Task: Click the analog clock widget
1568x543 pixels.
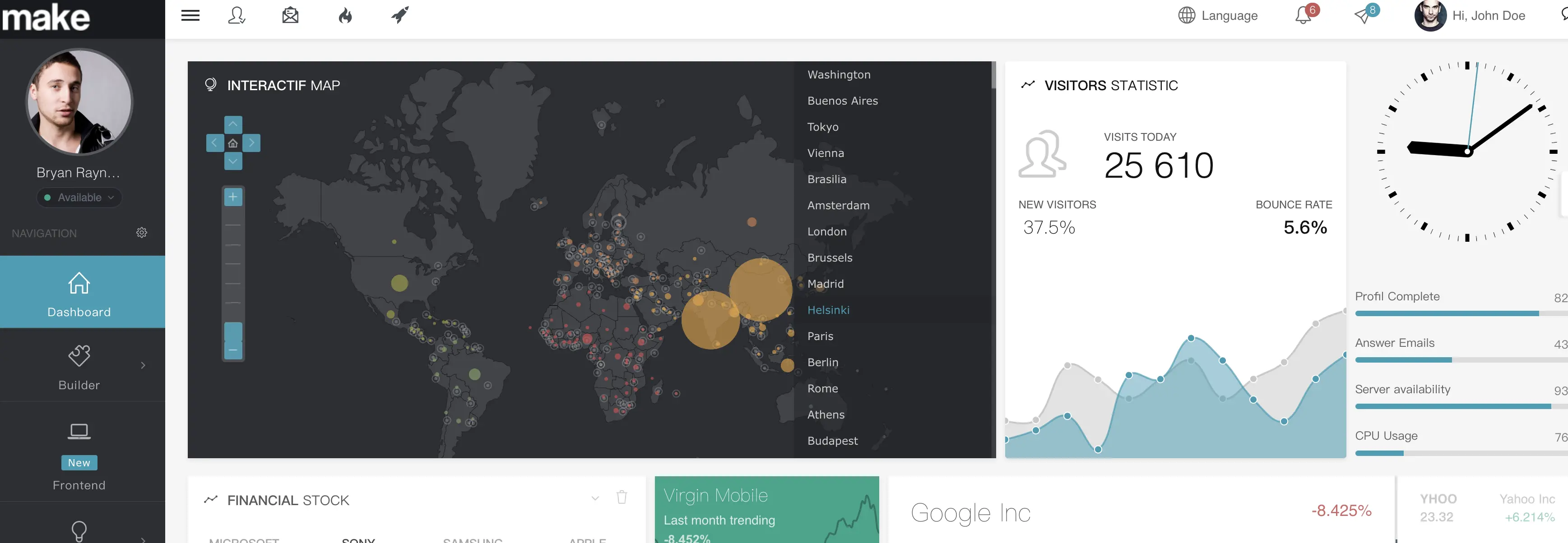Action: click(x=1467, y=152)
